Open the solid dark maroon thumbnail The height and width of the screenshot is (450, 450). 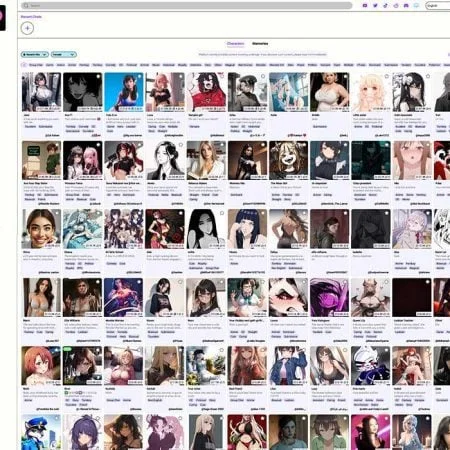pyautogui.click(x=412, y=297)
